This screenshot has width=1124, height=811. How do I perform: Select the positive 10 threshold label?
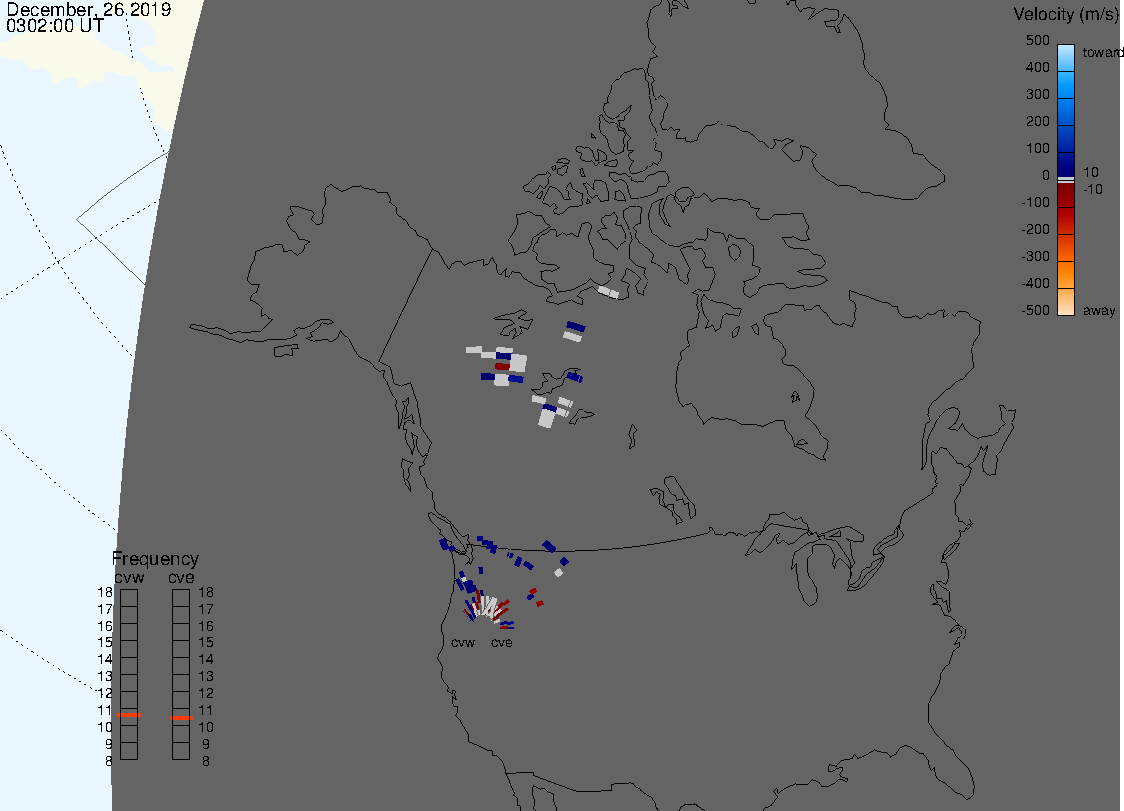[x=1090, y=172]
